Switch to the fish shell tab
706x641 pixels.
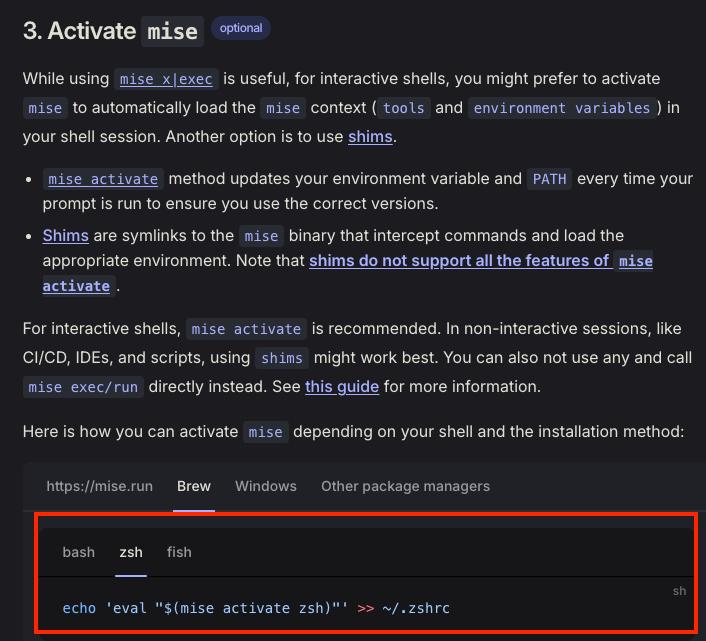coord(179,552)
